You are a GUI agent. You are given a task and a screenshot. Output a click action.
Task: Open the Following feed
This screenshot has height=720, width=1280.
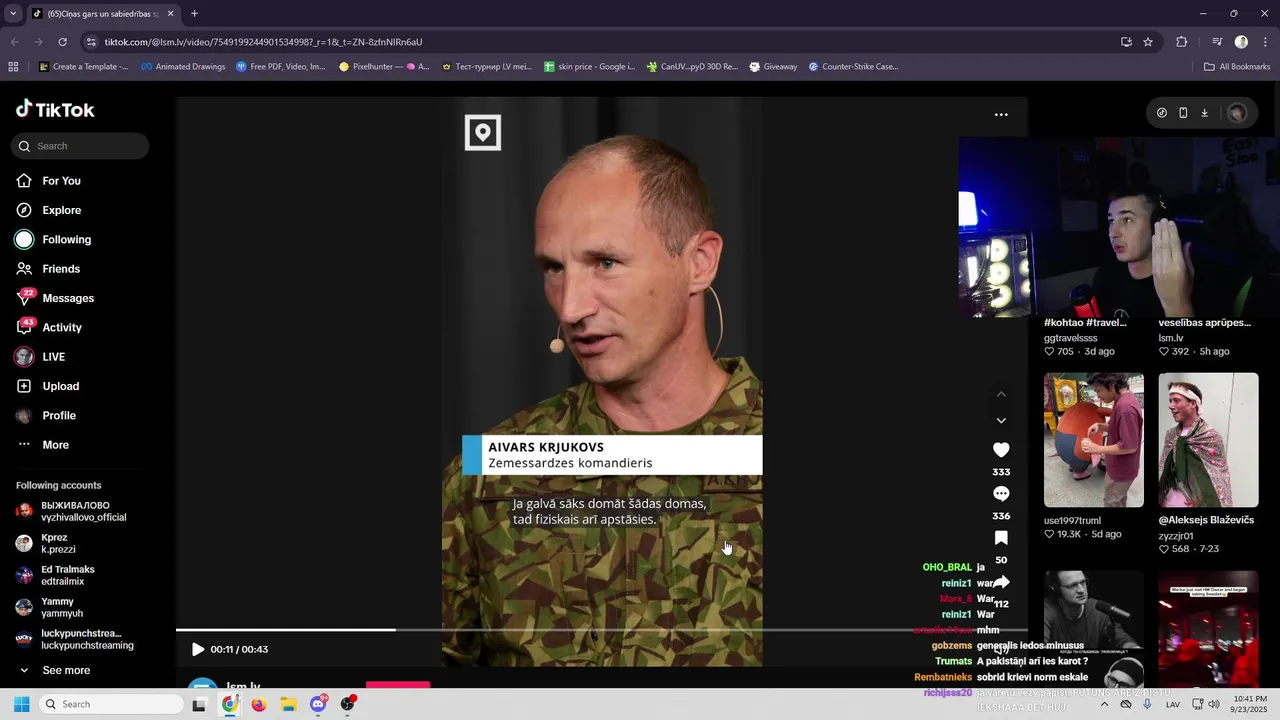click(x=66, y=240)
